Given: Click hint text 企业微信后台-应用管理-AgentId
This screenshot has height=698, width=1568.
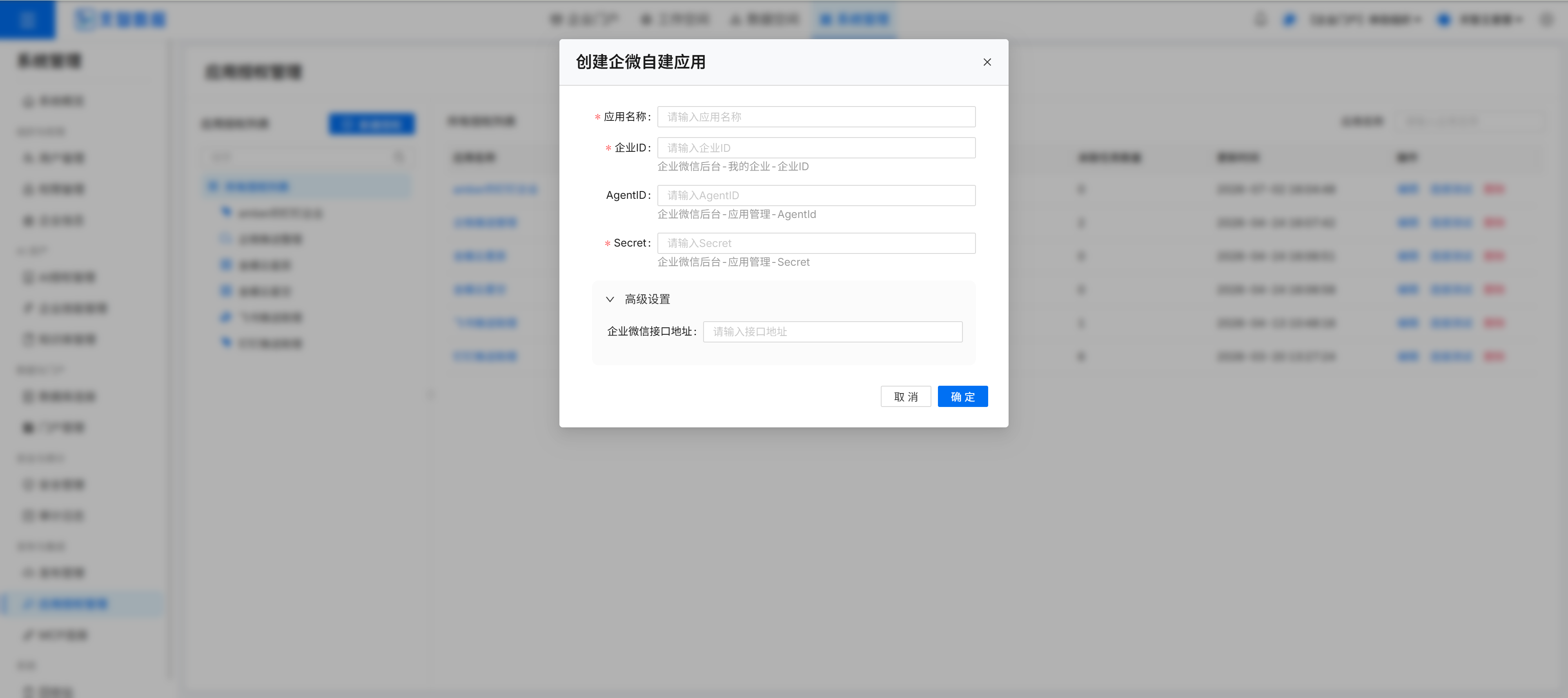Looking at the screenshot, I should click(737, 214).
